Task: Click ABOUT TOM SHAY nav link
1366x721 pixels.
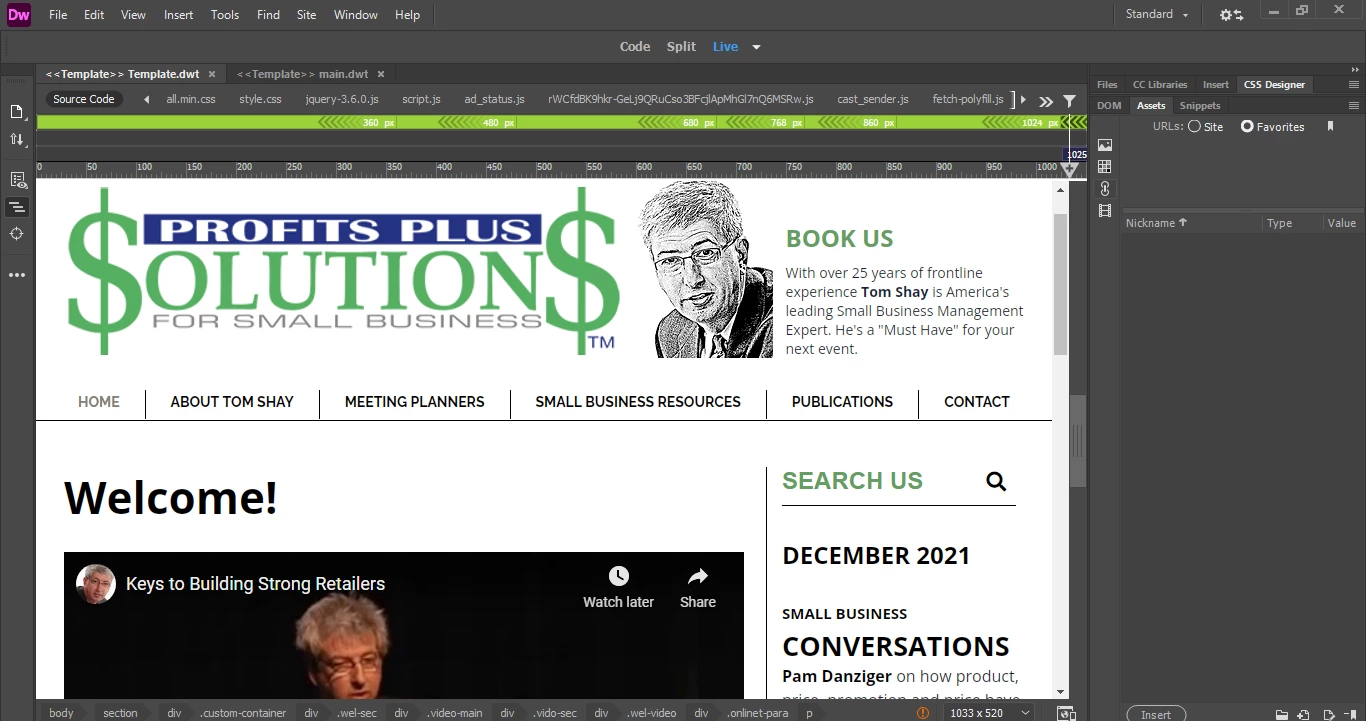Action: pos(232,402)
